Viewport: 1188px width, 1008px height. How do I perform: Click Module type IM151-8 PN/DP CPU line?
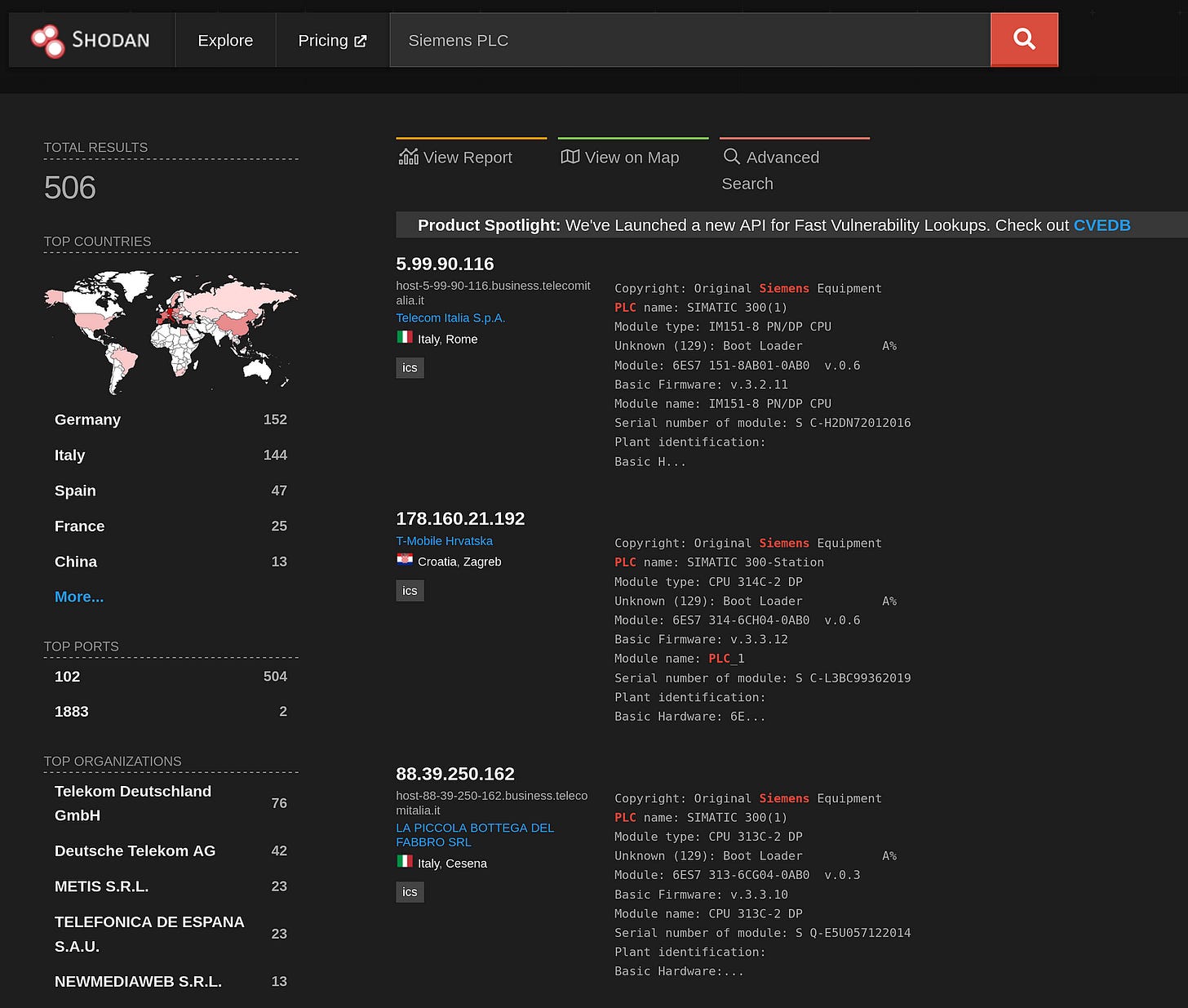723,326
